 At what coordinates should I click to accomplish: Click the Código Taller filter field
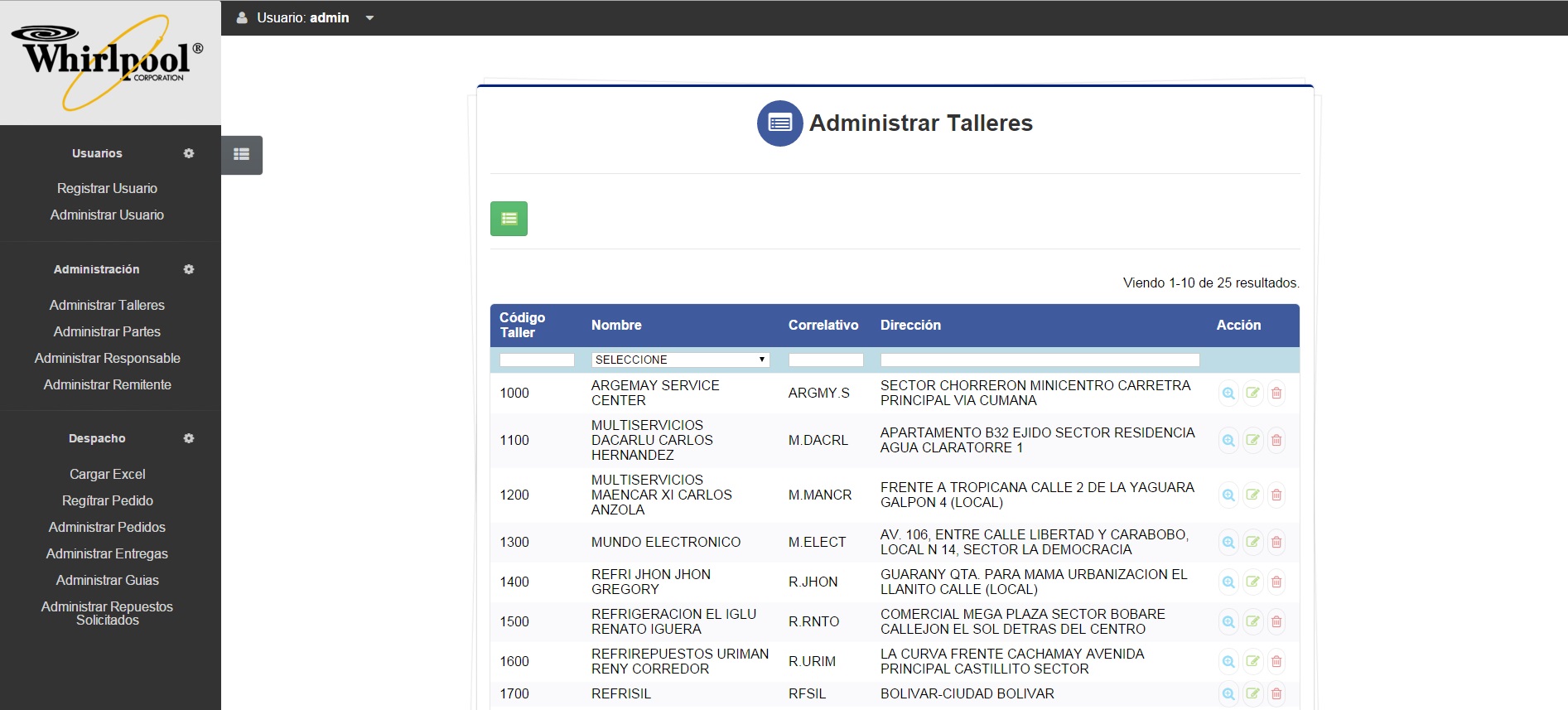pyautogui.click(x=537, y=360)
